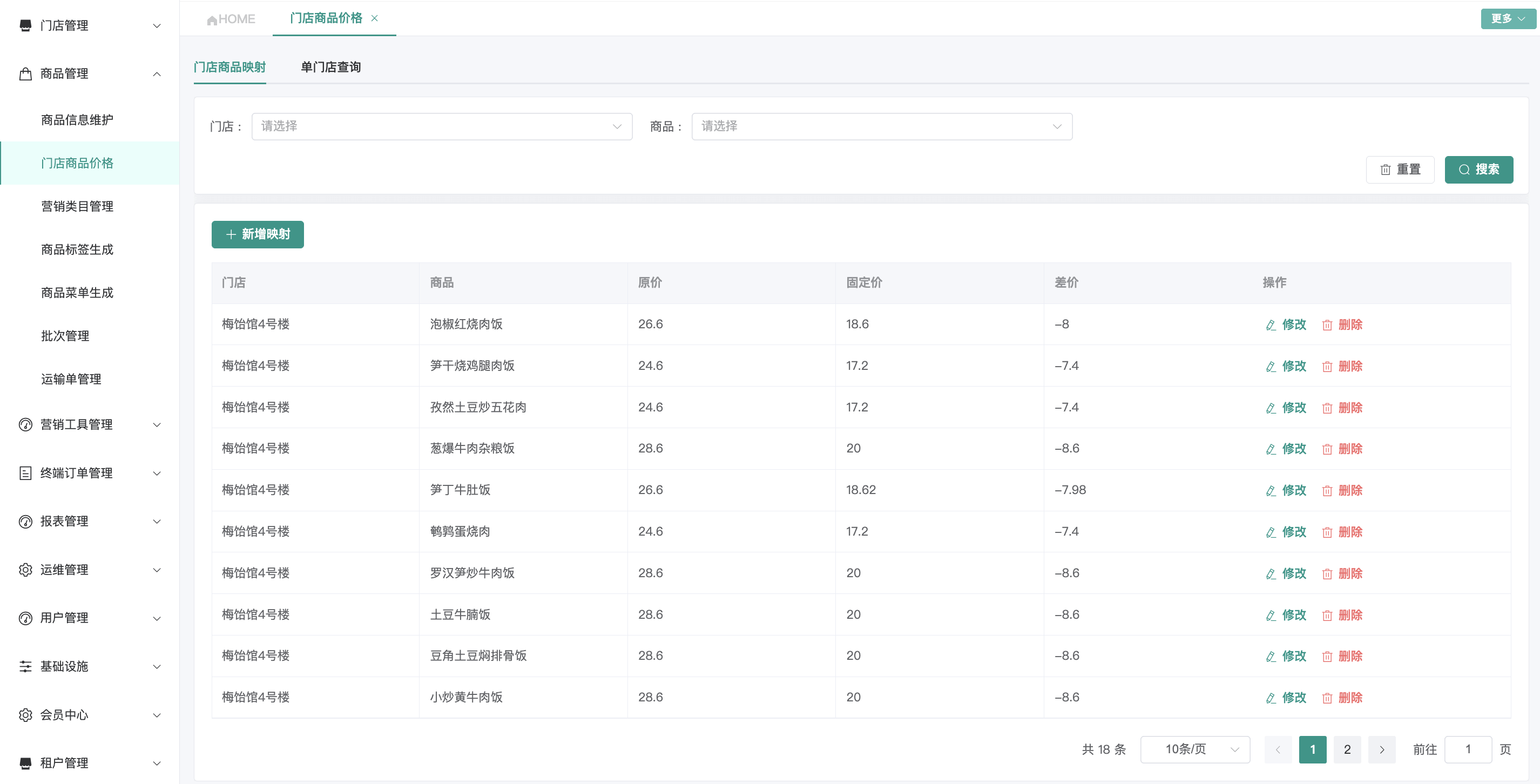Click trash icon for 笋干烧鸡腿肉饭 row
1540x784 pixels.
1327,366
